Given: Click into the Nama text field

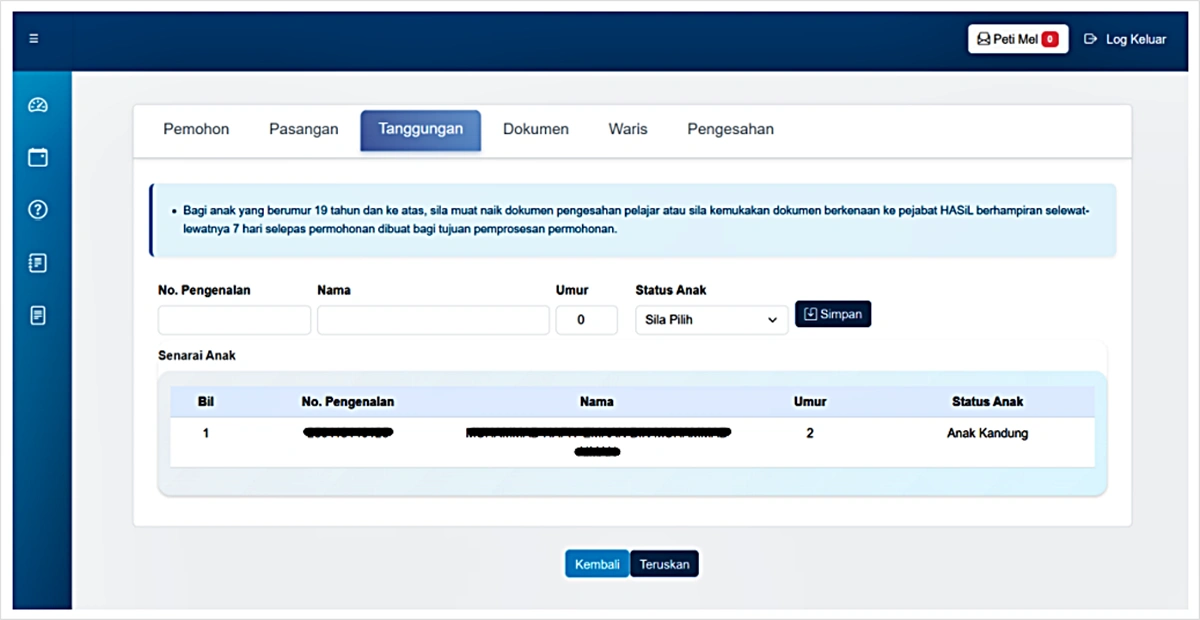Looking at the screenshot, I should click(x=433, y=320).
